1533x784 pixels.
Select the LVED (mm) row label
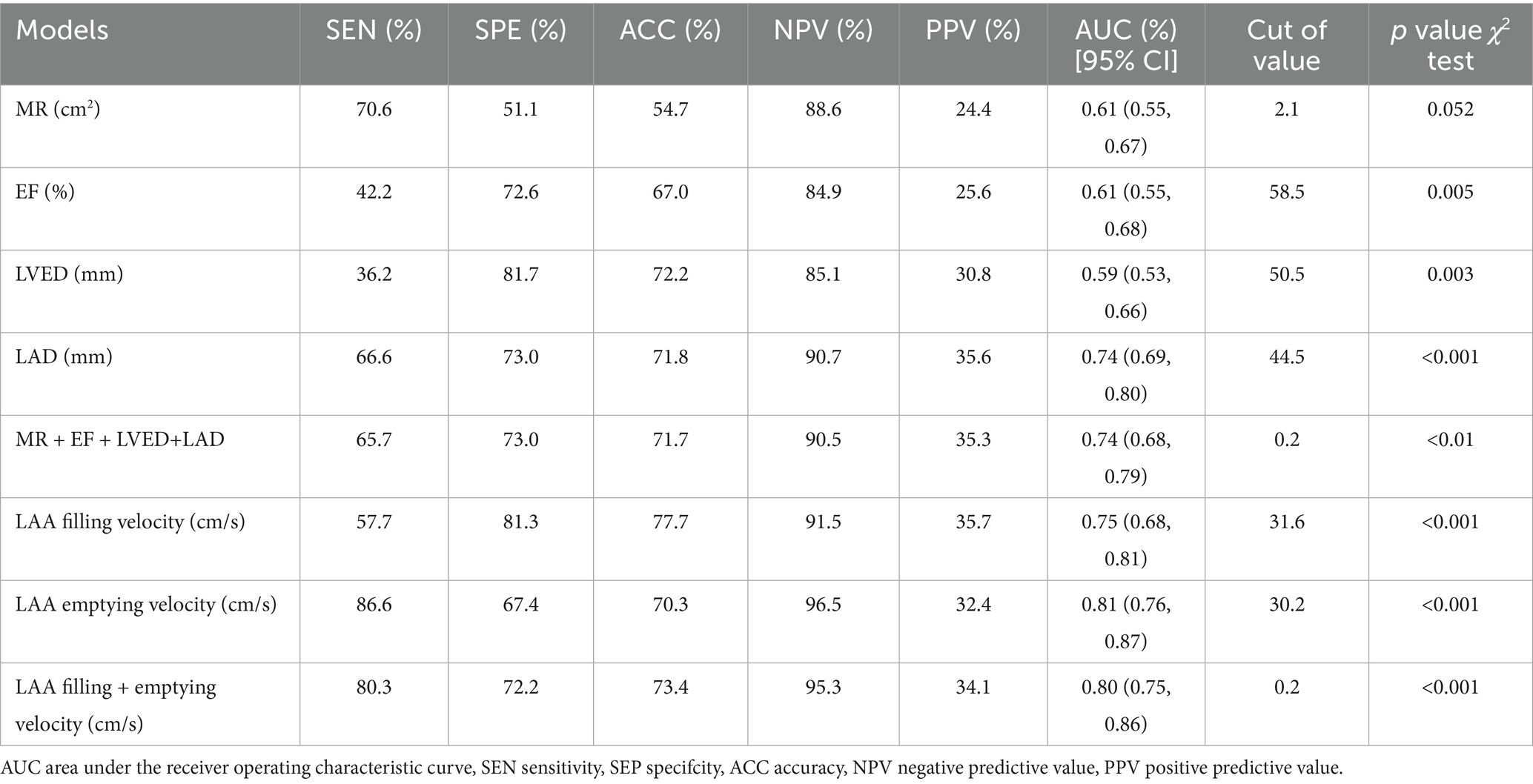click(x=69, y=275)
